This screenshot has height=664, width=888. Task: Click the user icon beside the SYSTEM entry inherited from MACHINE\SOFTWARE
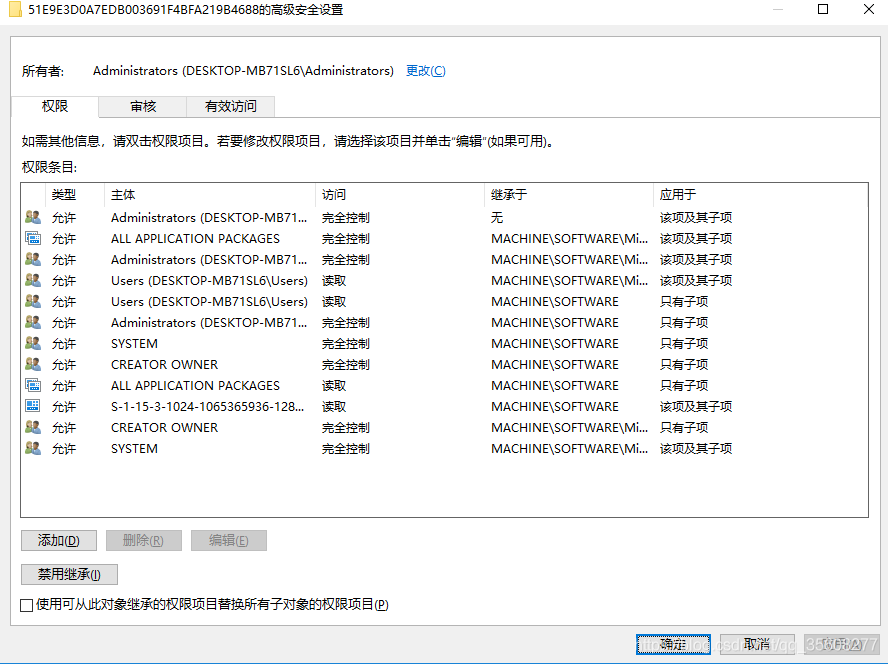[x=33, y=343]
